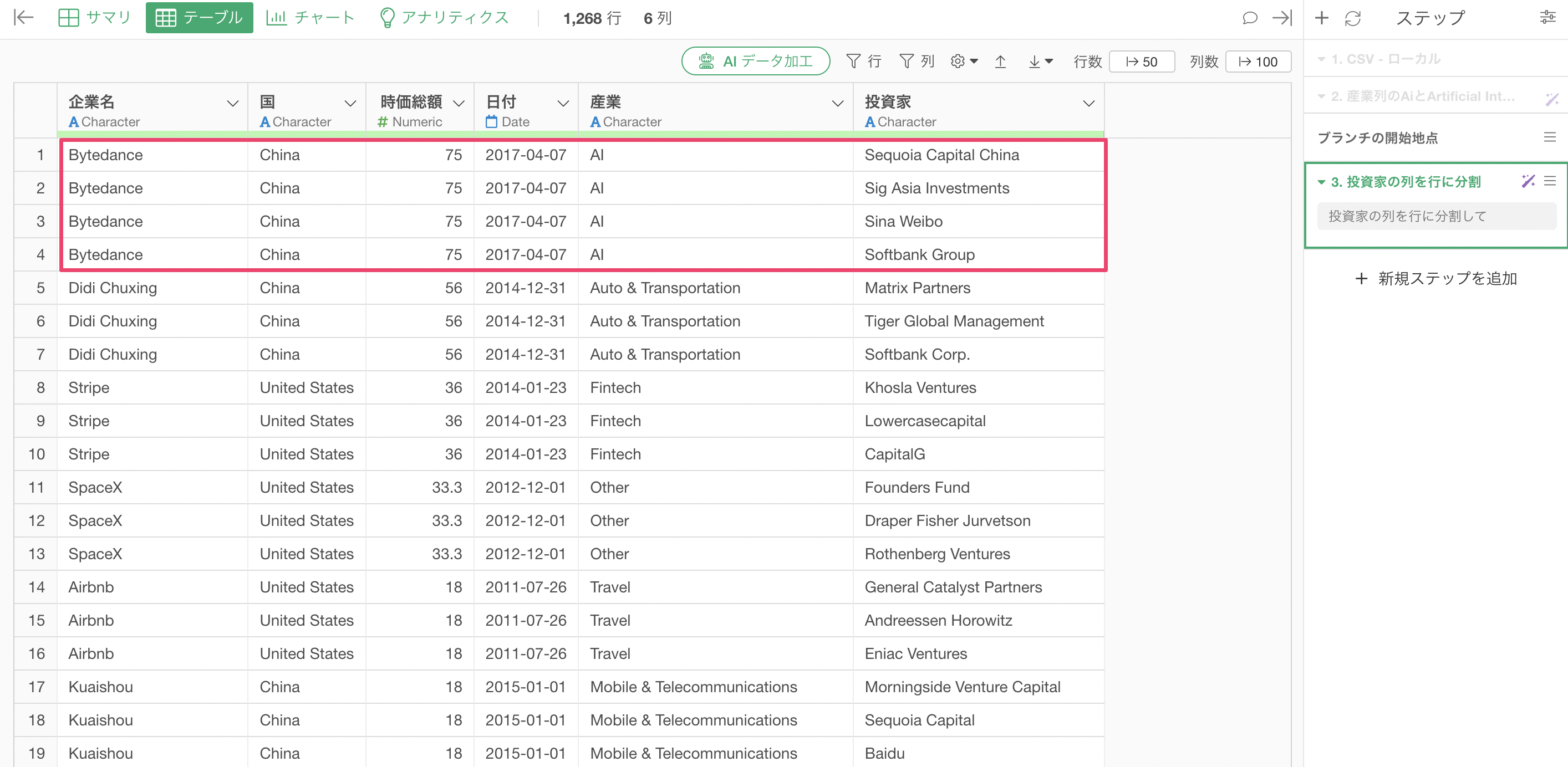Click the 投資家 Character type icon
The width and height of the screenshot is (1568, 767).
click(x=870, y=122)
